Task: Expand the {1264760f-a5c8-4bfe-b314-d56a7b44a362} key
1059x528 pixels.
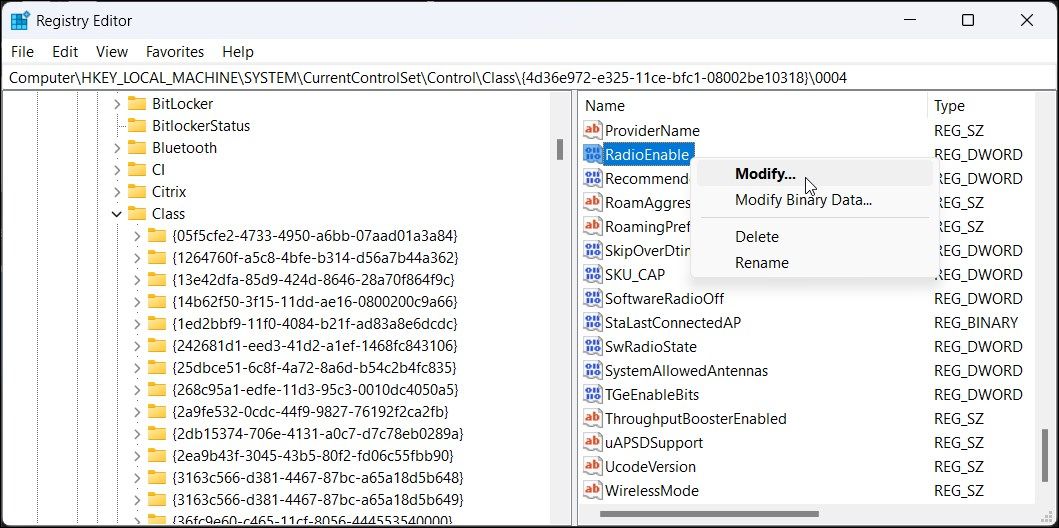Action: [137, 258]
